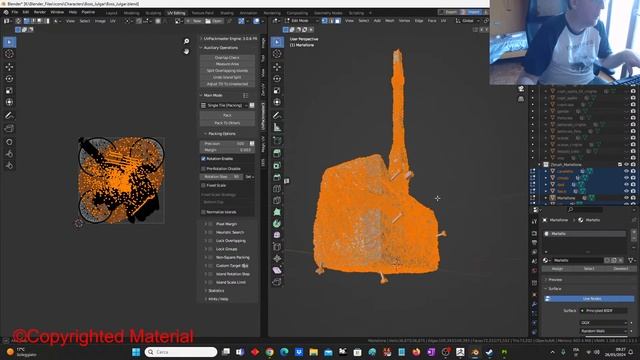The width and height of the screenshot is (640, 360).
Task: Collapse the Packing Options section
Action: tap(222, 133)
